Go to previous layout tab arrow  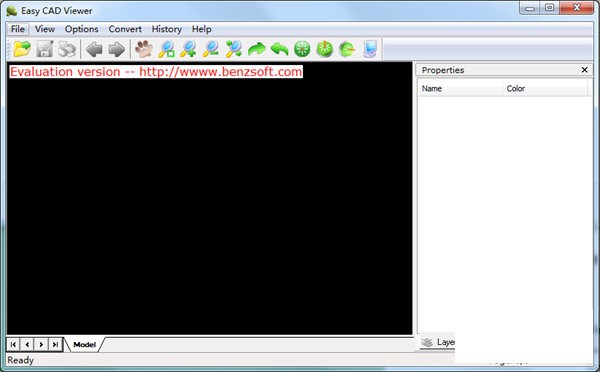[x=27, y=344]
